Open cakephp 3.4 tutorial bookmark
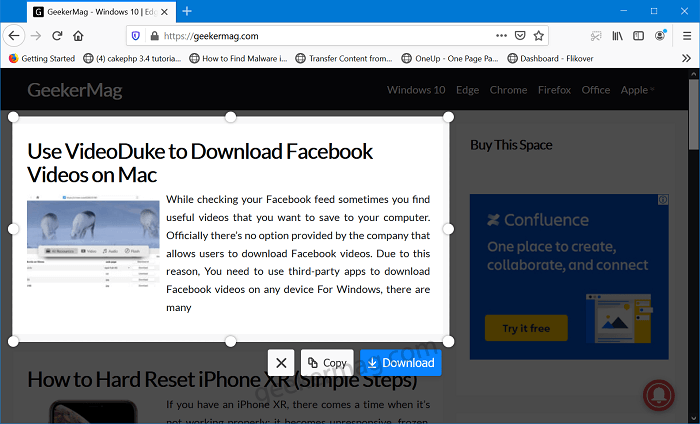The width and height of the screenshot is (700, 424). point(133,58)
